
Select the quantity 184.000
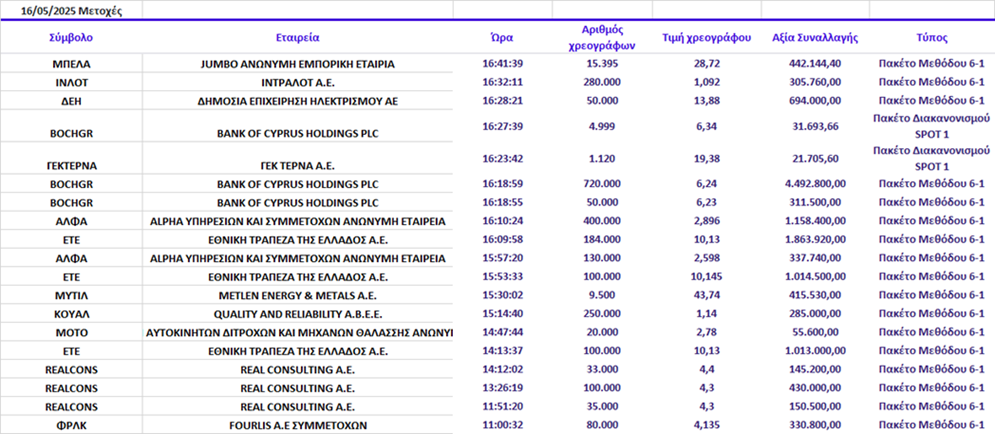[602, 239]
